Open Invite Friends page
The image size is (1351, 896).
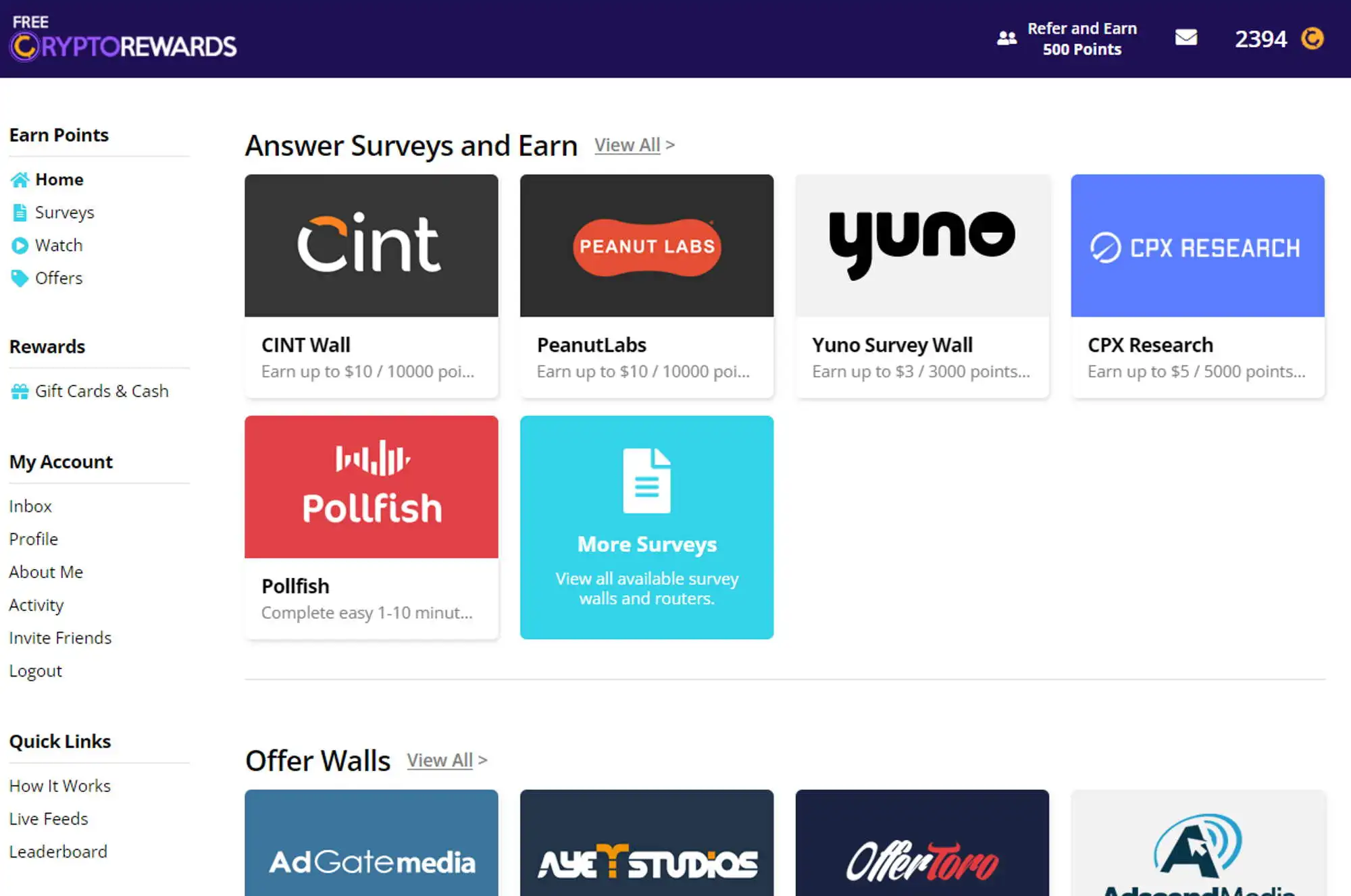60,638
